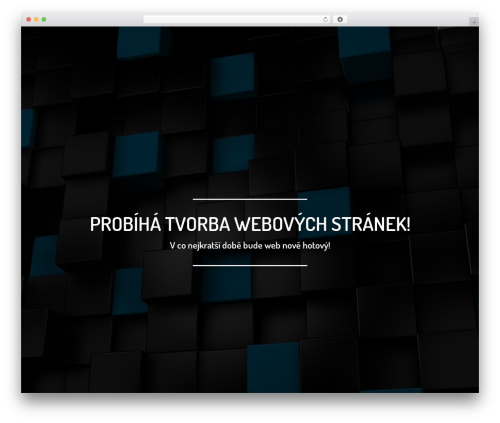Click the downloads icon beside address bar

coord(340,19)
